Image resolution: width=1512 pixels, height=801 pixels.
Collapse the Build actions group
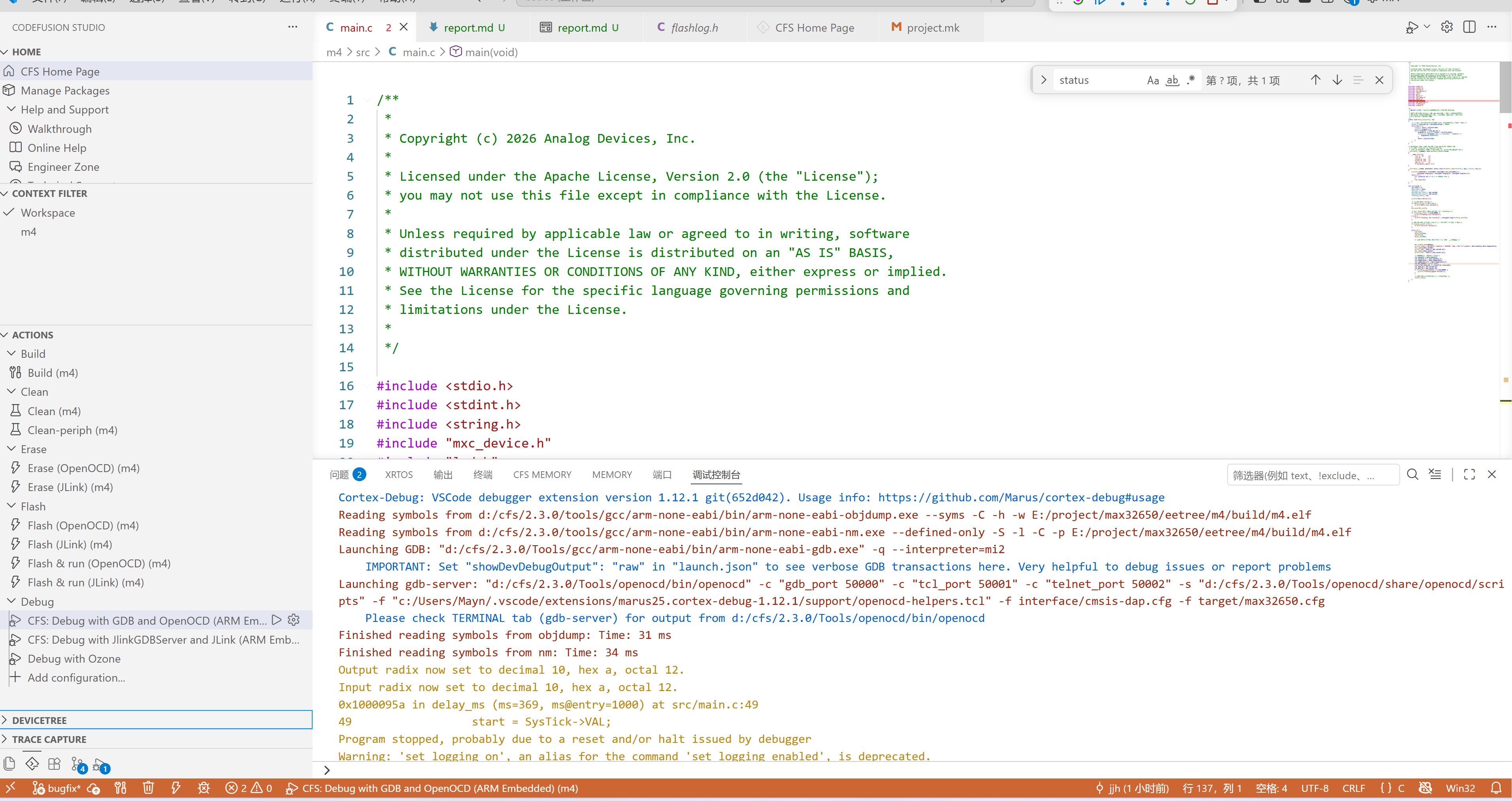[11, 353]
